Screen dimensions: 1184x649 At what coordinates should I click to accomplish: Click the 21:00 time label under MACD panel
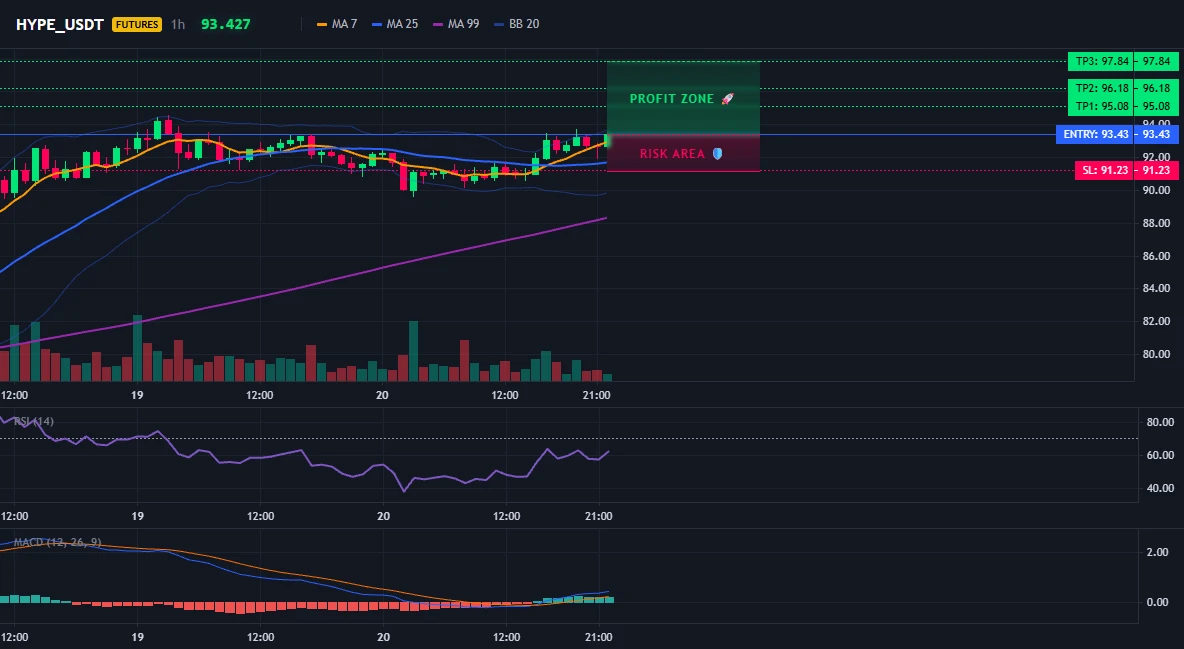click(599, 637)
